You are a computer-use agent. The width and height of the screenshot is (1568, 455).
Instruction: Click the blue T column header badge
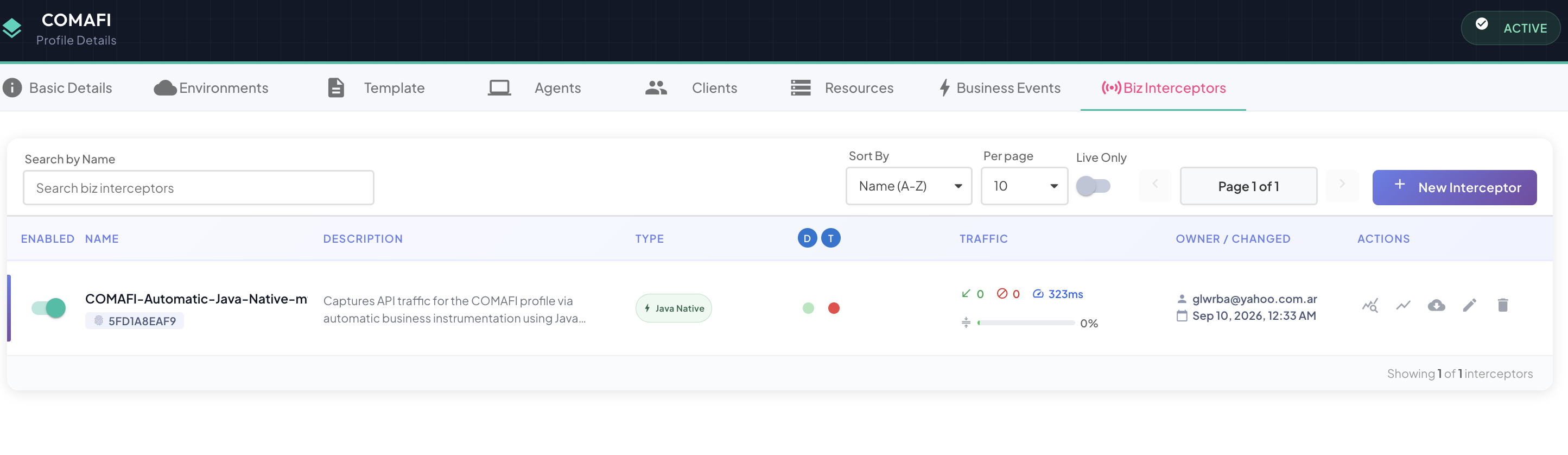point(831,238)
